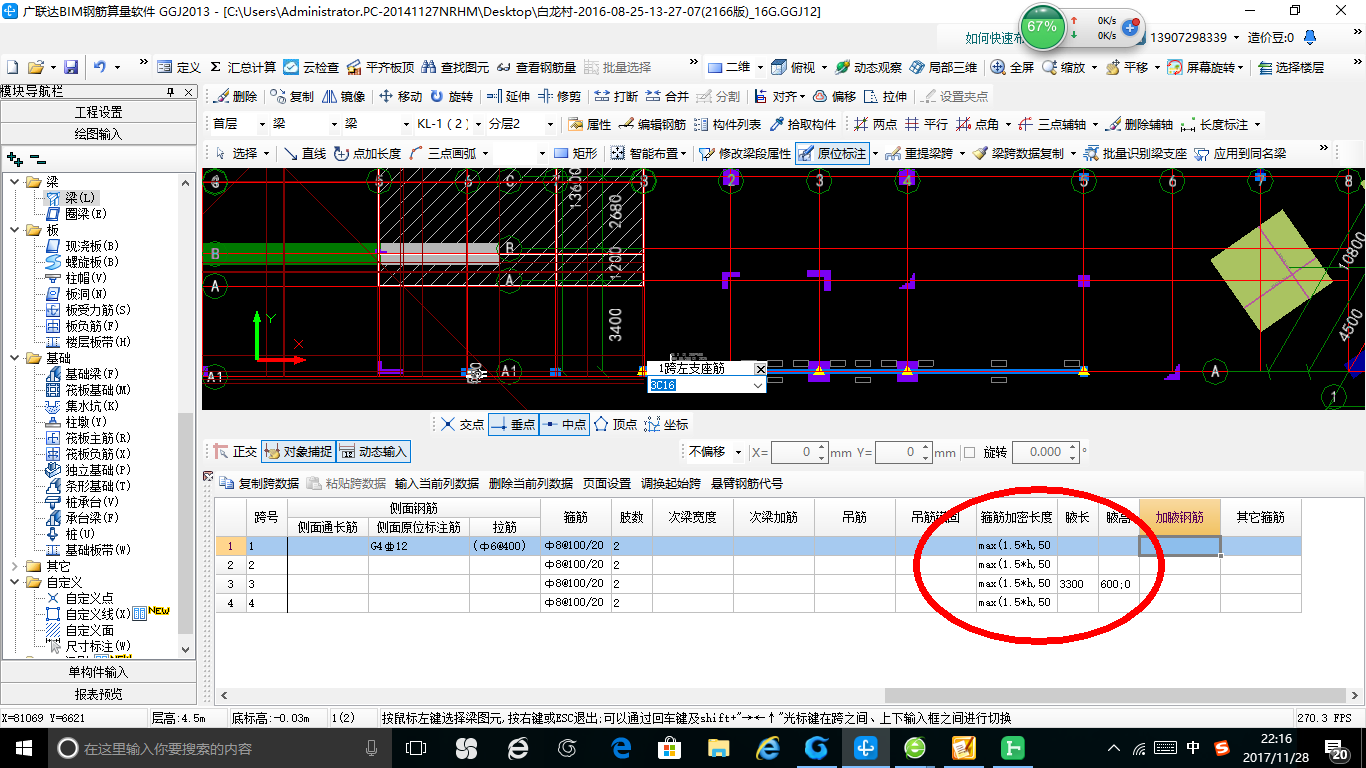Select the 移动 move tool
The height and width of the screenshot is (768, 1366).
click(401, 96)
